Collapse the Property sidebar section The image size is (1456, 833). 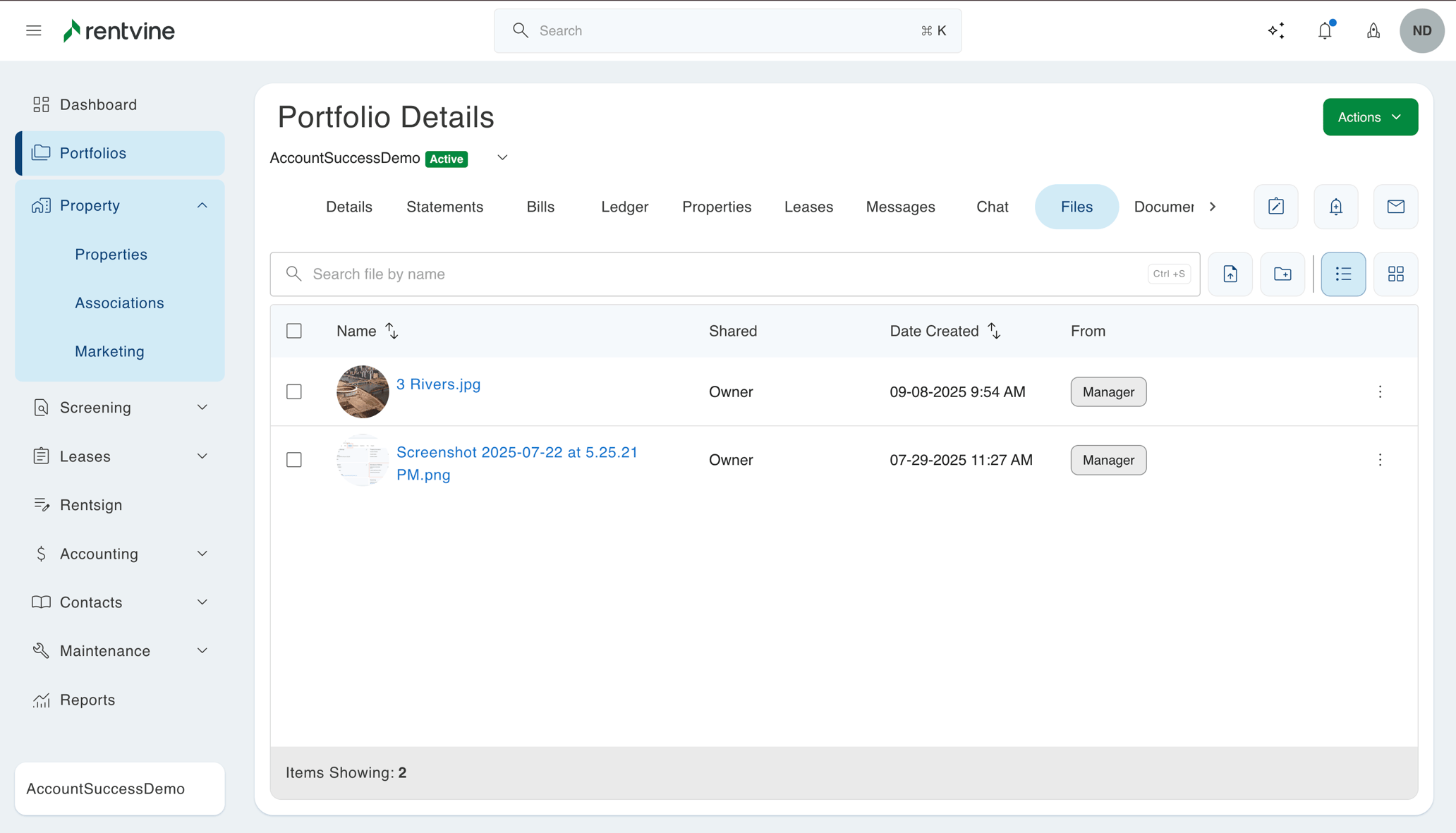tap(202, 205)
